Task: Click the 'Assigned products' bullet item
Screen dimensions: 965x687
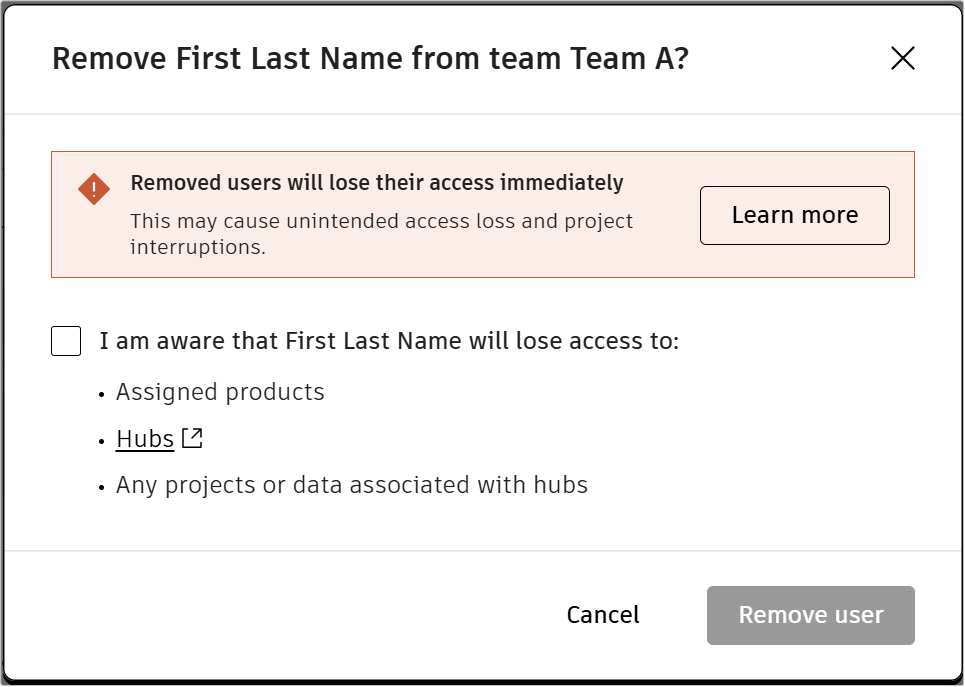Action: coord(220,392)
